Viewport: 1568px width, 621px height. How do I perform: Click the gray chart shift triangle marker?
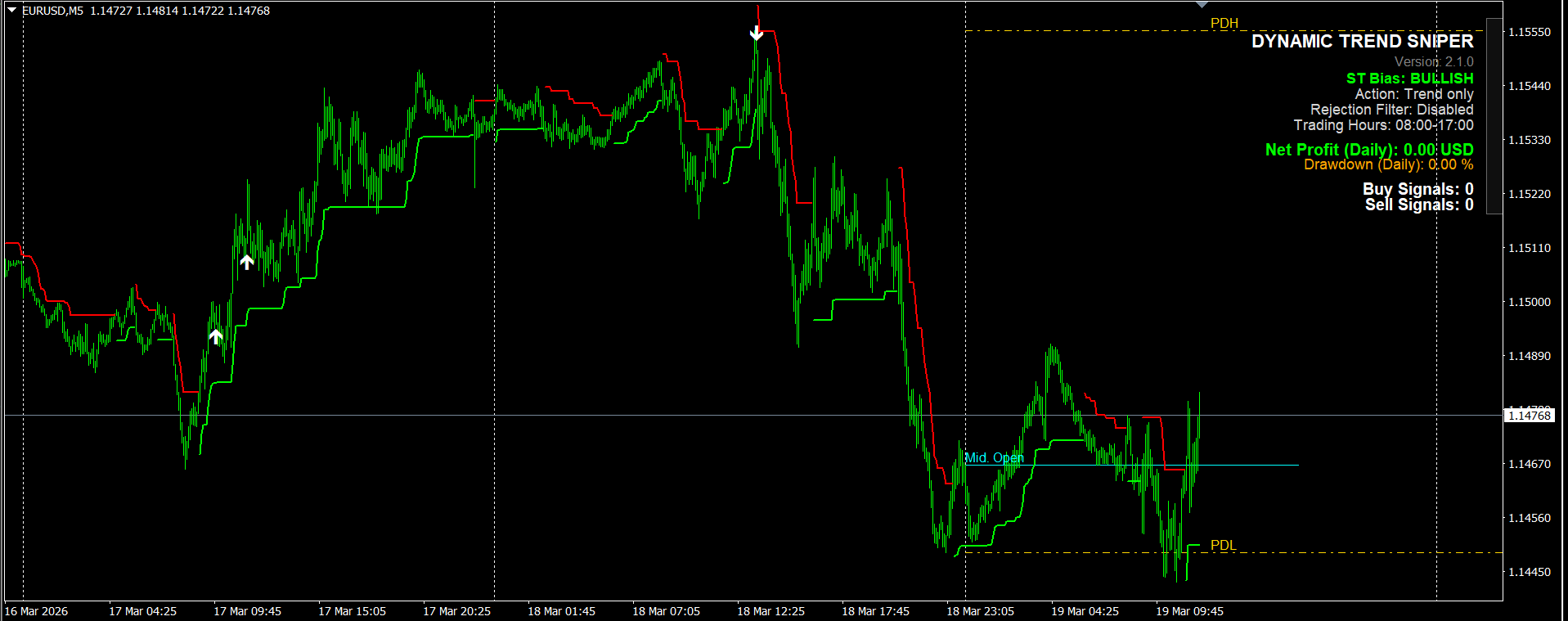(1202, 4)
